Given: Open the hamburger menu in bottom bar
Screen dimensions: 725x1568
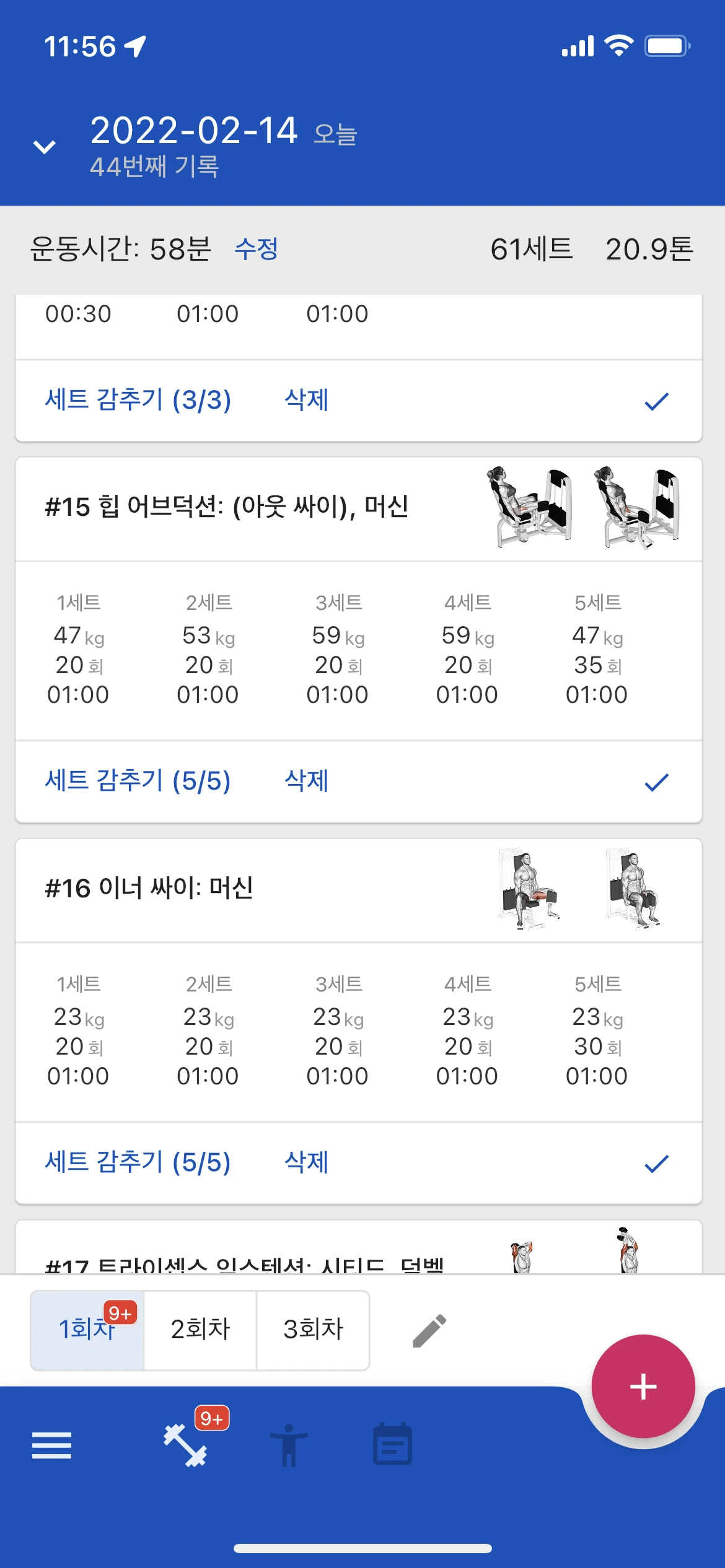Looking at the screenshot, I should tap(51, 1445).
